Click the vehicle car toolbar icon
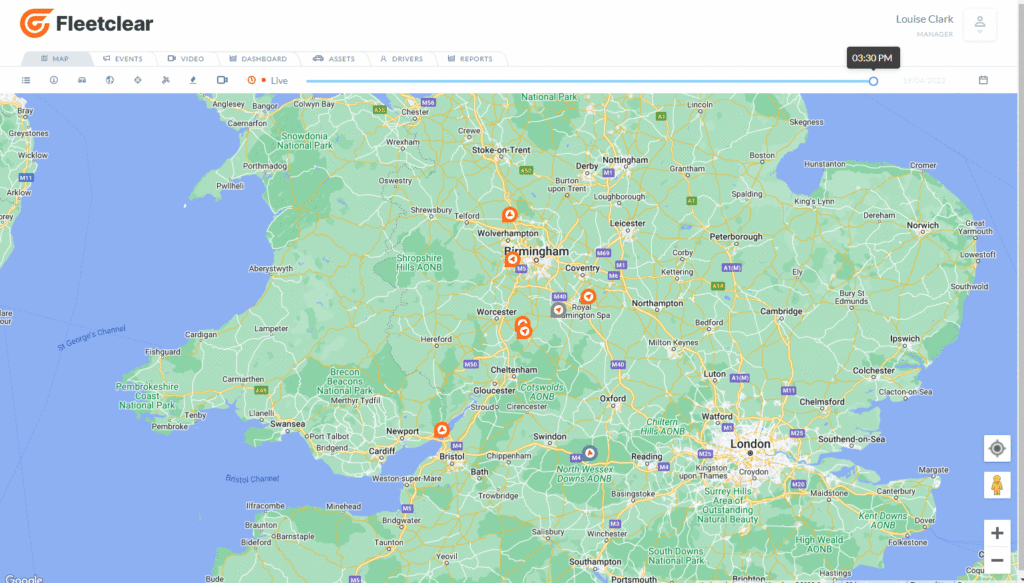The image size is (1024, 583). (82, 80)
